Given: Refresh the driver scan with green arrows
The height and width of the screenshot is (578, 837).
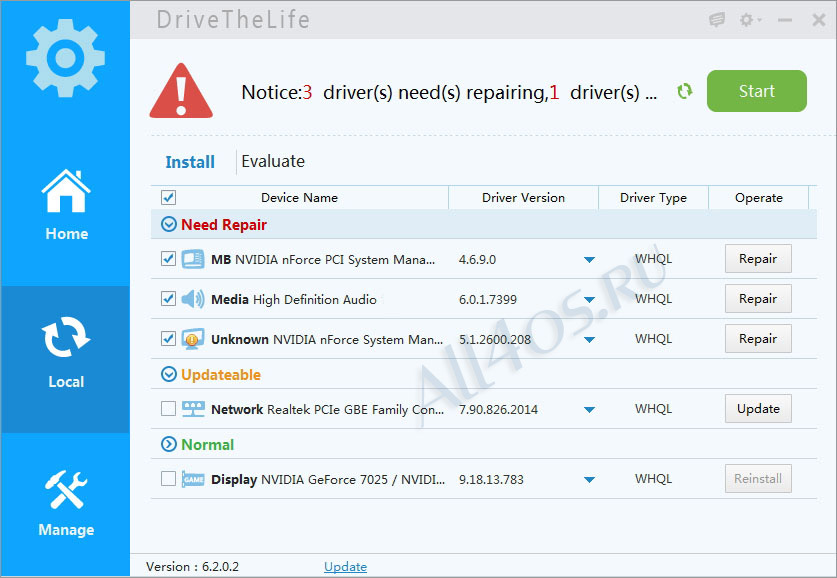Looking at the screenshot, I should [x=684, y=91].
